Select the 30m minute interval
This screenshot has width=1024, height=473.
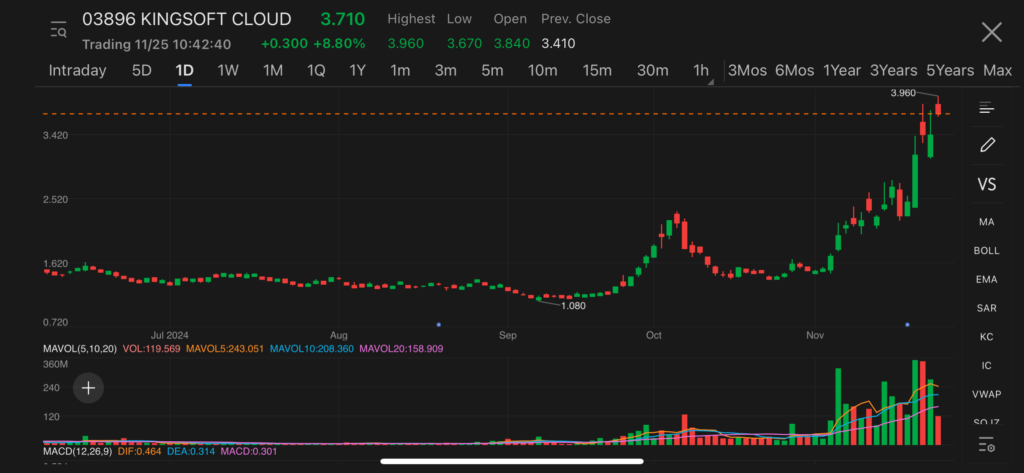pos(652,71)
